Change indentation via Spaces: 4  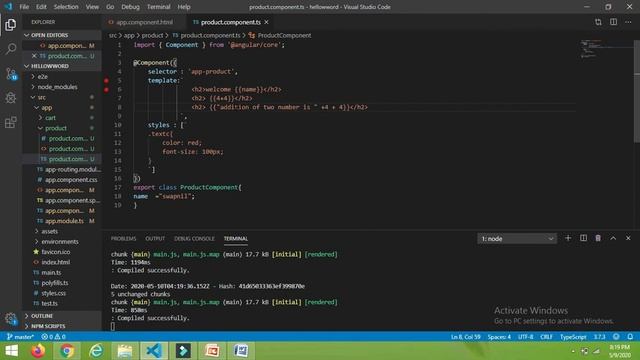[499, 337]
